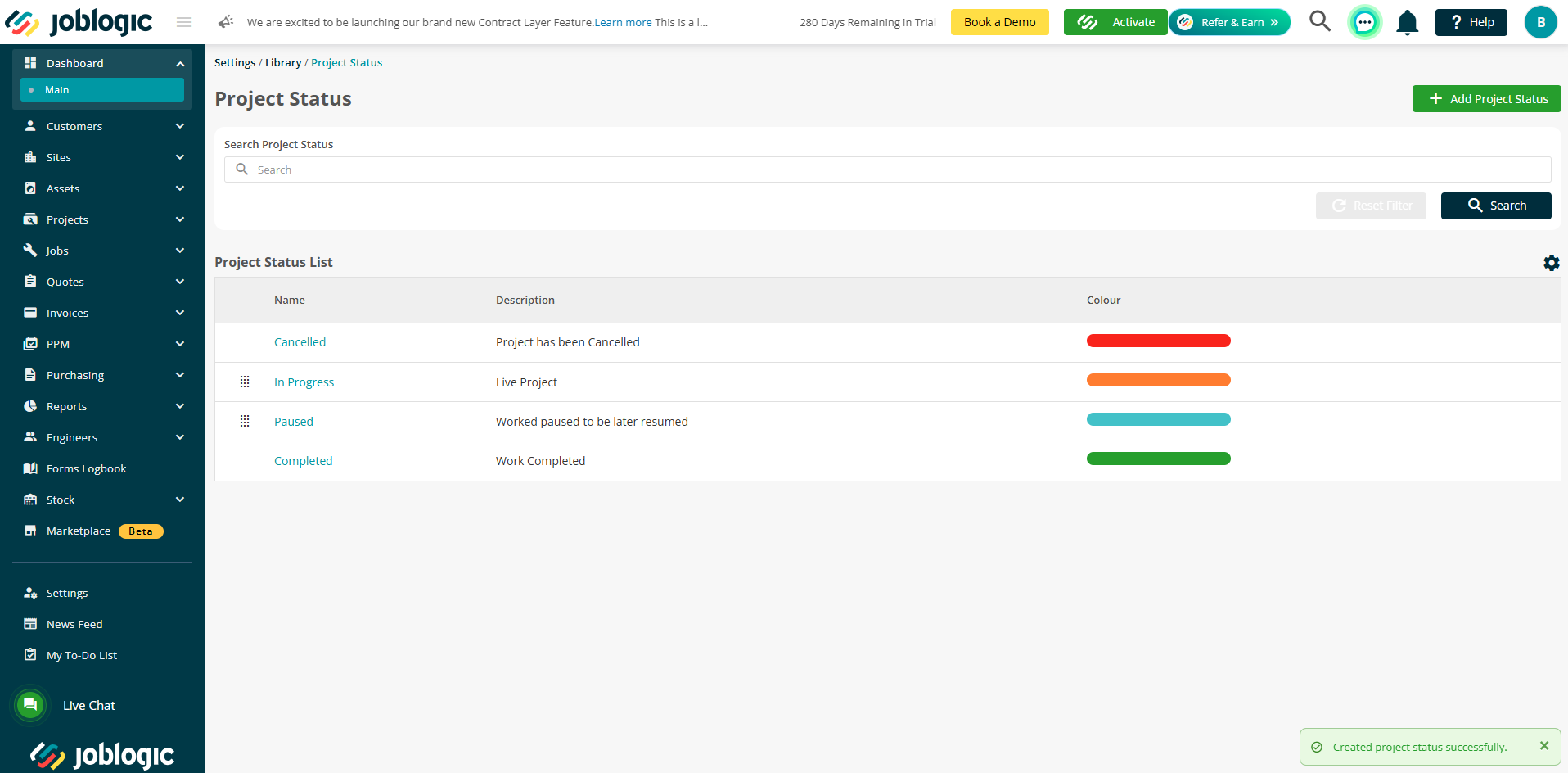Viewport: 1568px width, 773px height.
Task: Open user avatar B menu
Action: 1541,22
